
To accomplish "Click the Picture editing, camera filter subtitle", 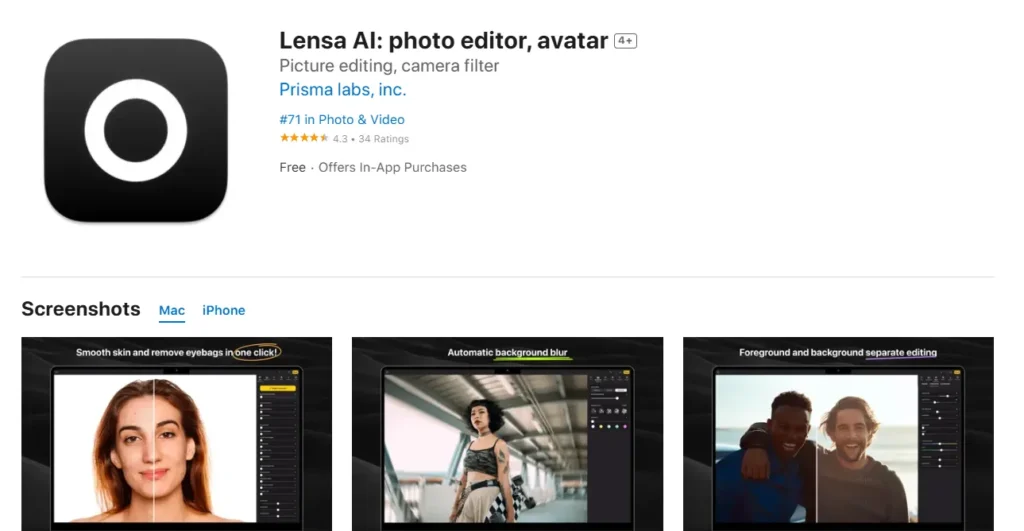I will pyautogui.click(x=389, y=66).
